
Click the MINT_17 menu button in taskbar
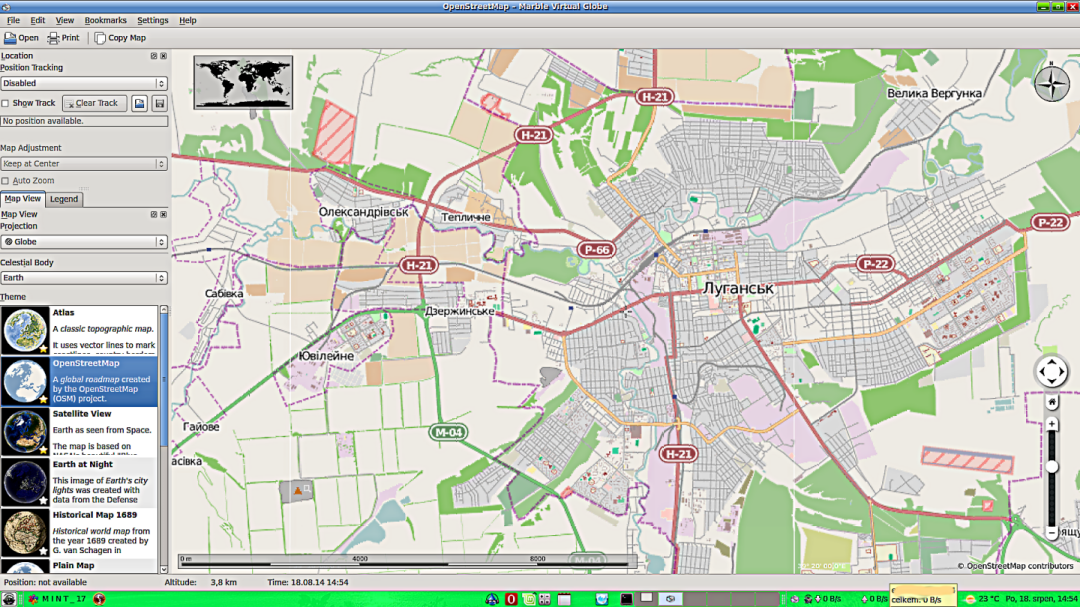[x=57, y=599]
